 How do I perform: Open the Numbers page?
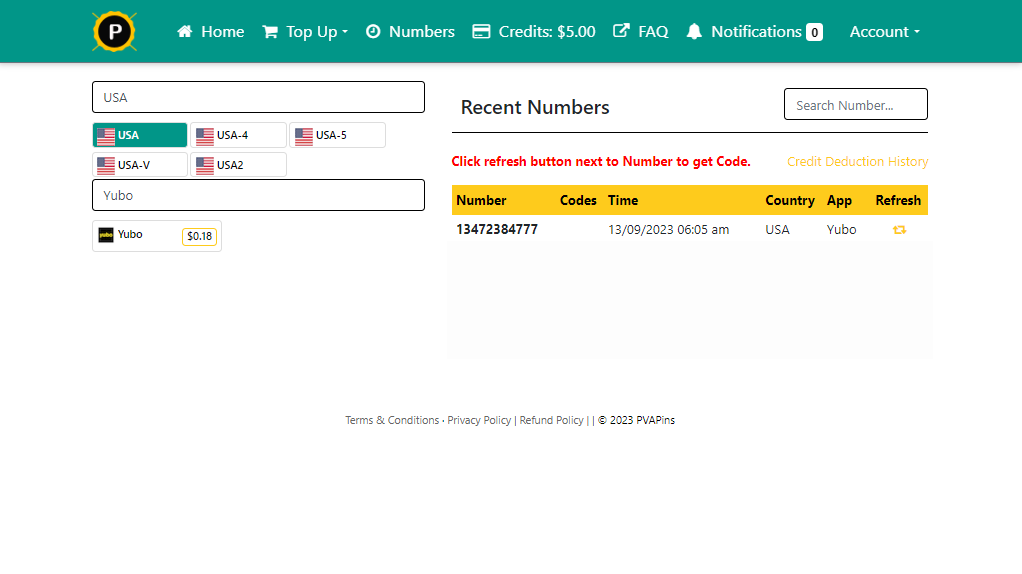coord(410,31)
